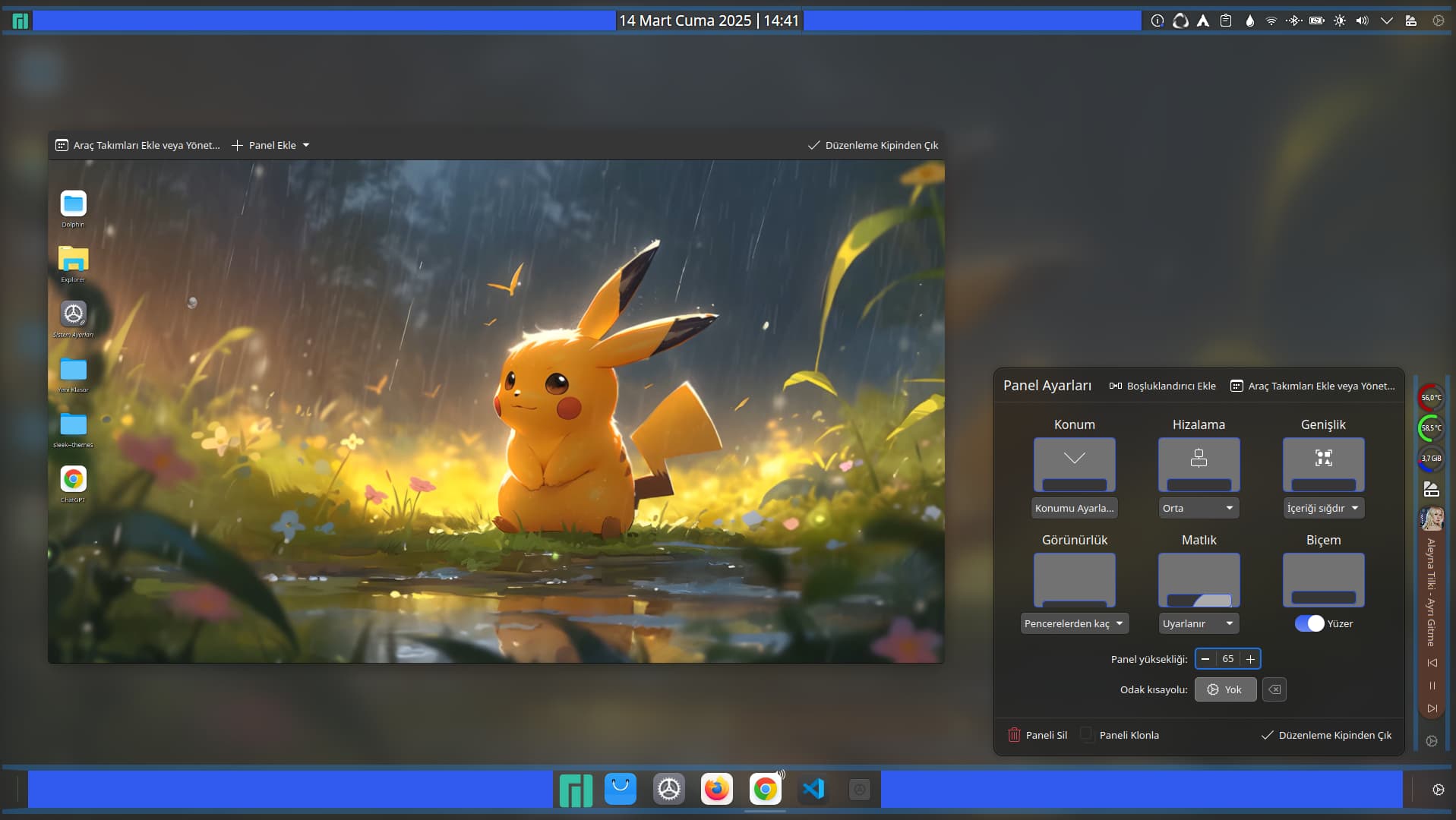The image size is (1456, 820).
Task: Select the Sistem Ayarları desktop icon
Action: (x=73, y=319)
